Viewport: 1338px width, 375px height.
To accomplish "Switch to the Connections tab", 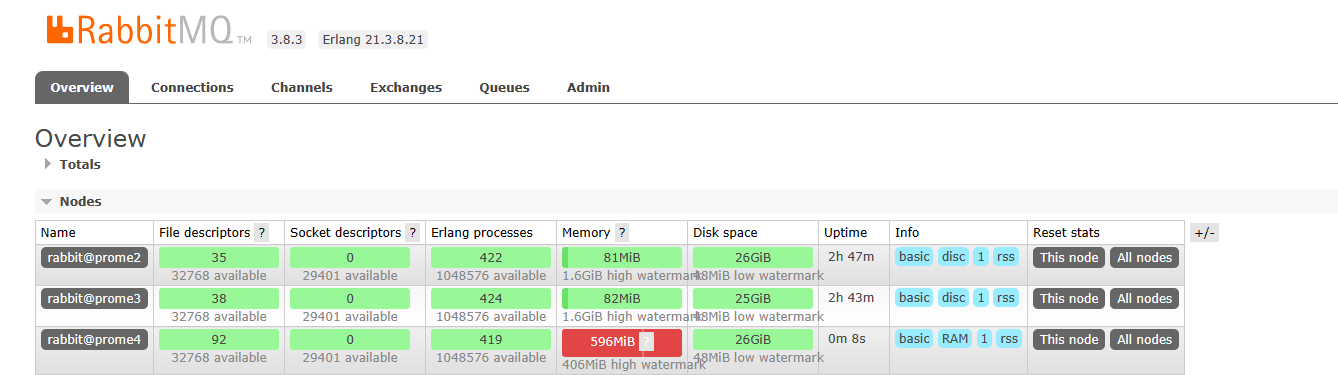I will pyautogui.click(x=192, y=88).
